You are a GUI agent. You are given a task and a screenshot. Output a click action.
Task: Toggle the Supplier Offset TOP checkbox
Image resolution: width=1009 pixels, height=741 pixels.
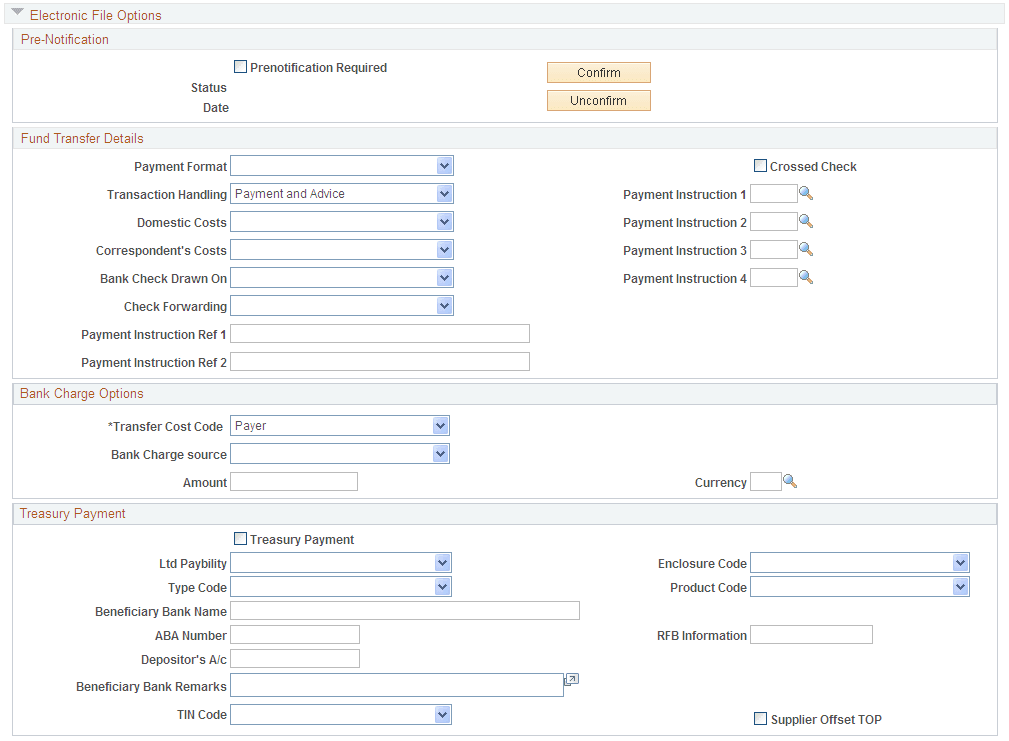coord(760,719)
